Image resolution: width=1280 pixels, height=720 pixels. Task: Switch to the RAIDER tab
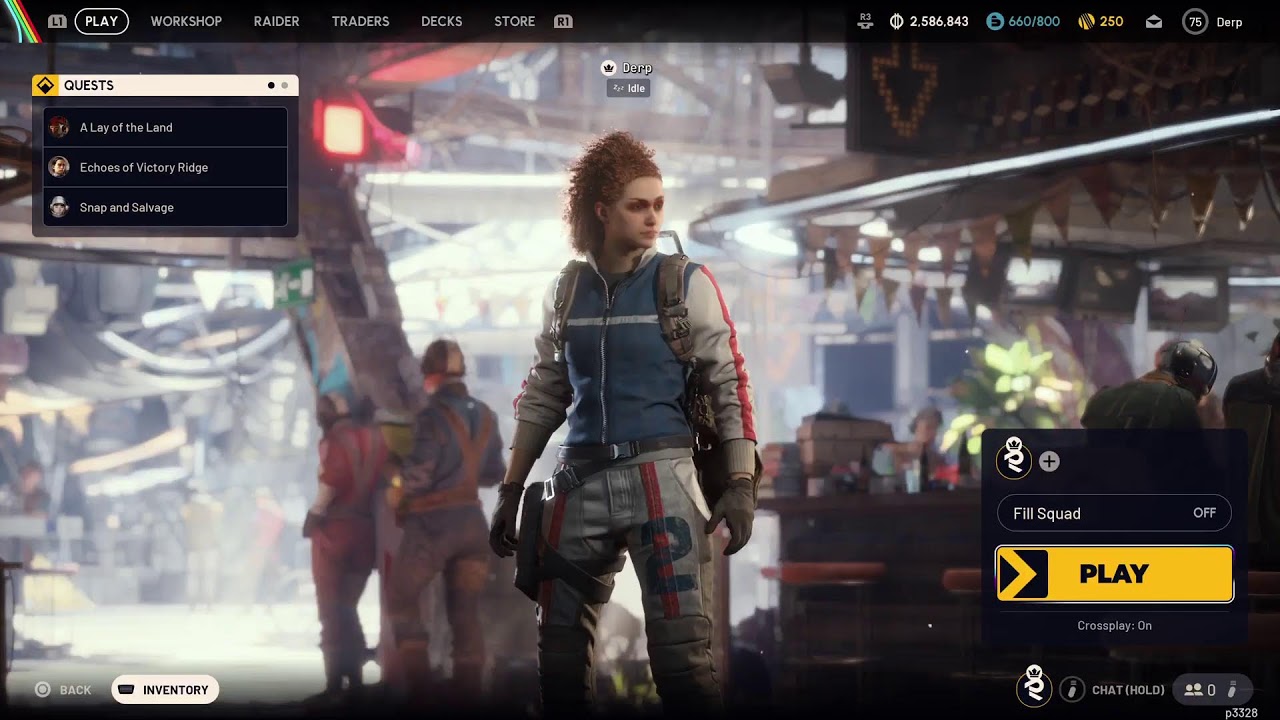(x=276, y=21)
